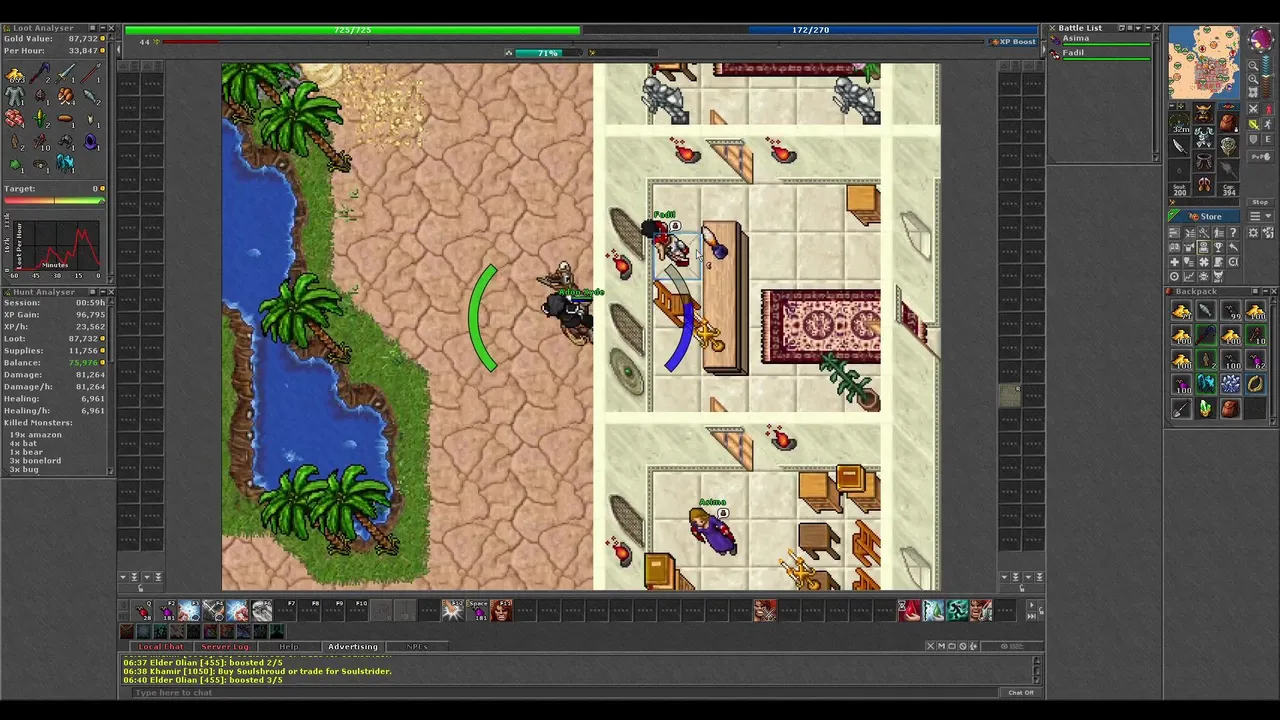Click the XP Boost button

click(1014, 42)
